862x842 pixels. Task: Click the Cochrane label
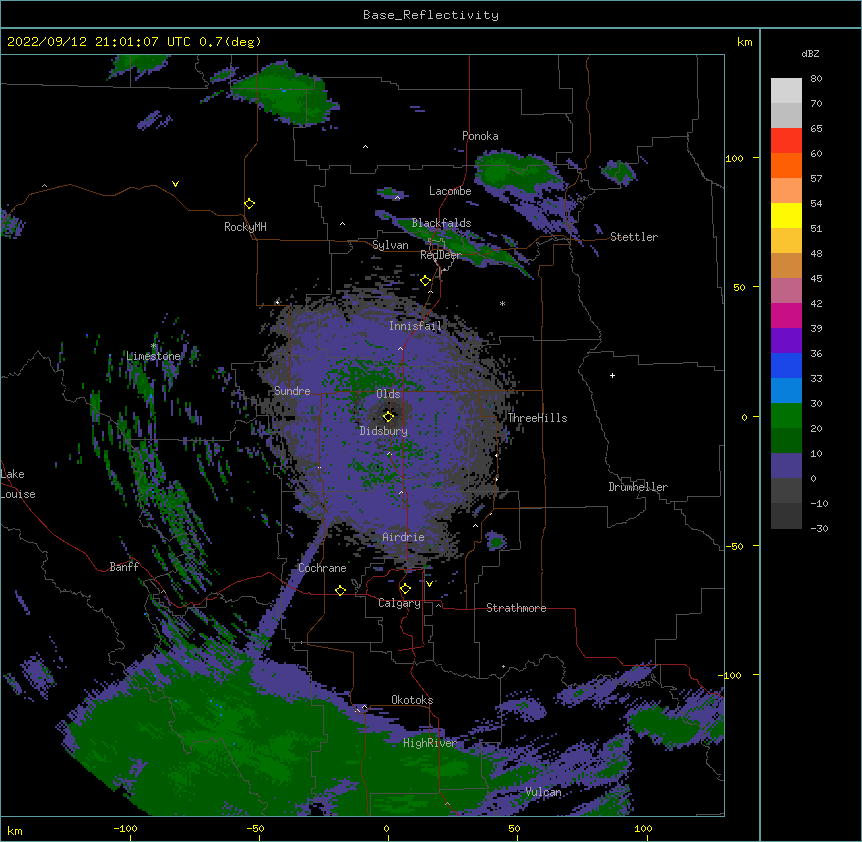[322, 568]
